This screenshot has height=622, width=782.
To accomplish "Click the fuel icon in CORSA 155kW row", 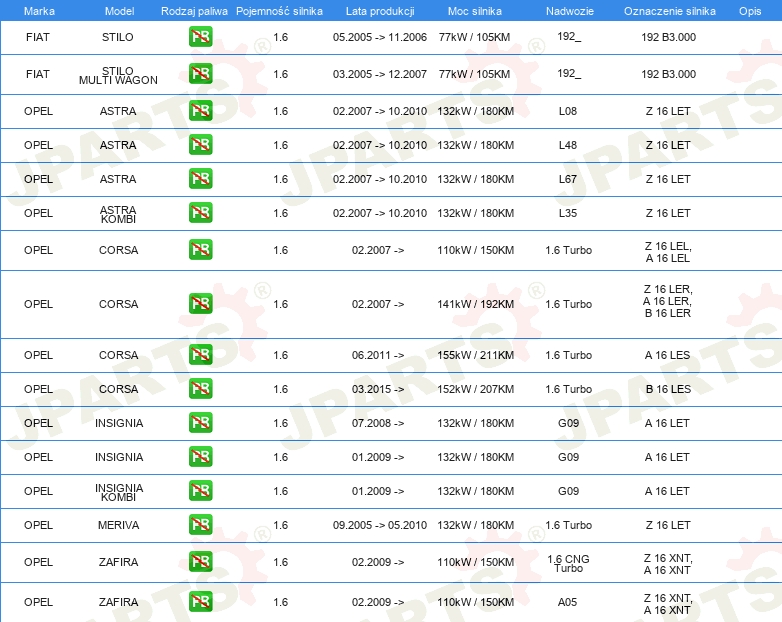I will [x=200, y=355].
